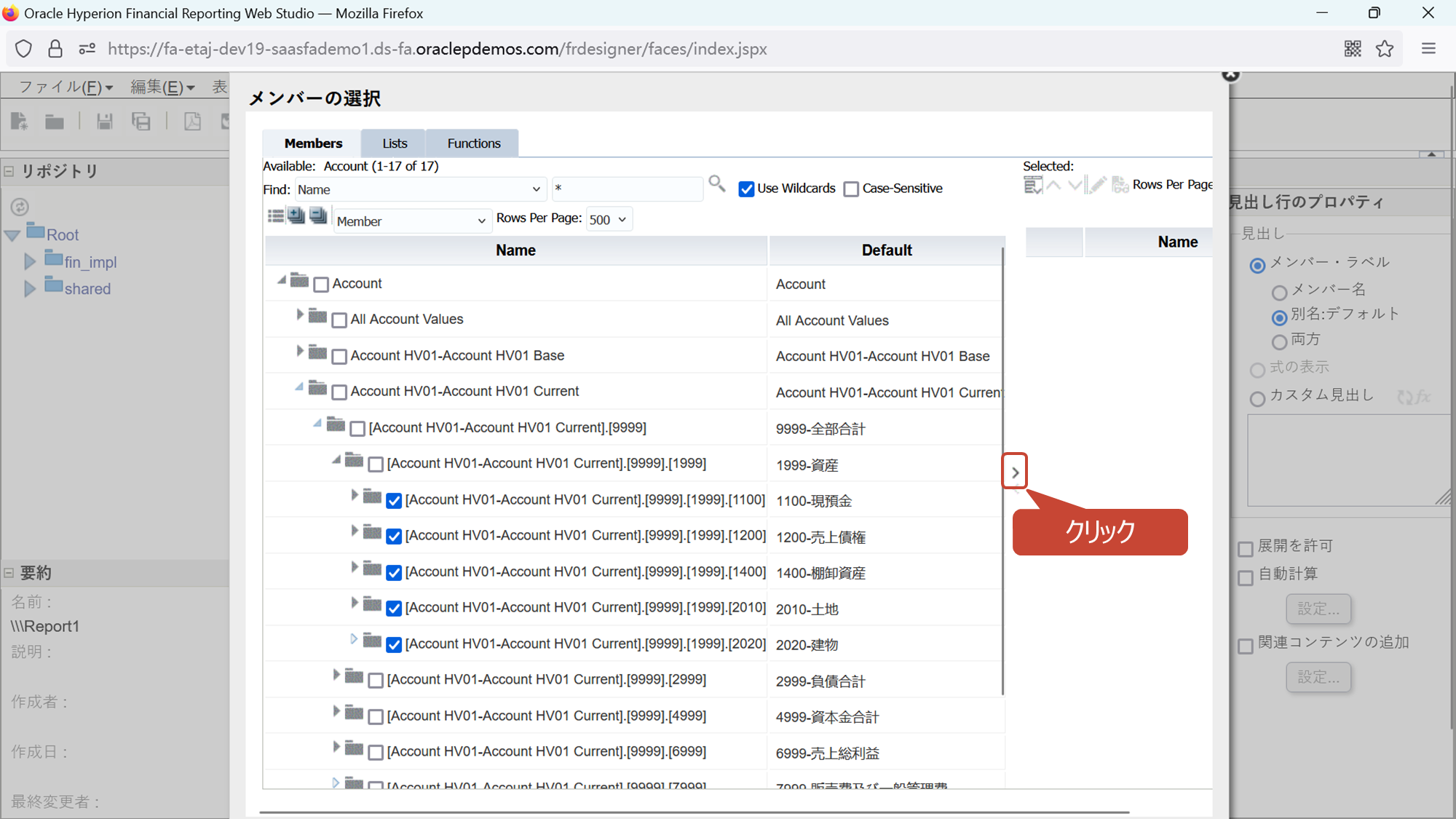The height and width of the screenshot is (819, 1456).
Task: Switch to the Functions tab
Action: (x=473, y=143)
